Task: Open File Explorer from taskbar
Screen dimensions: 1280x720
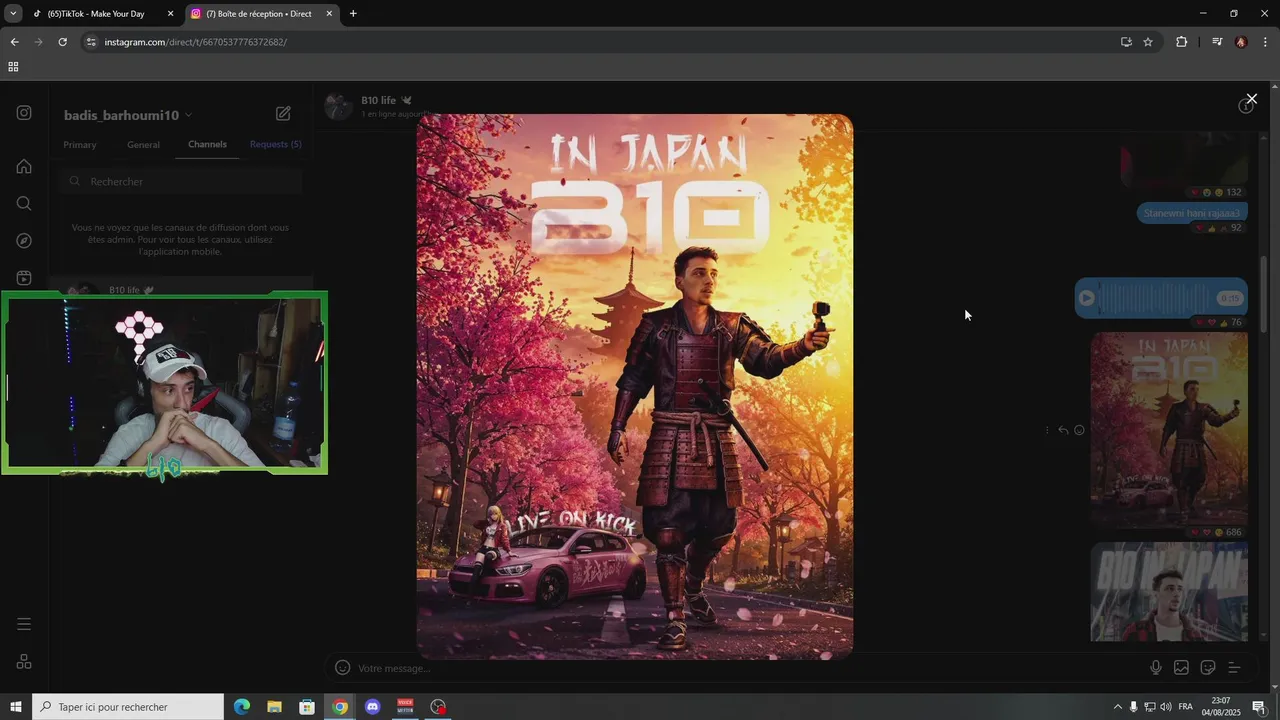Action: [274, 707]
